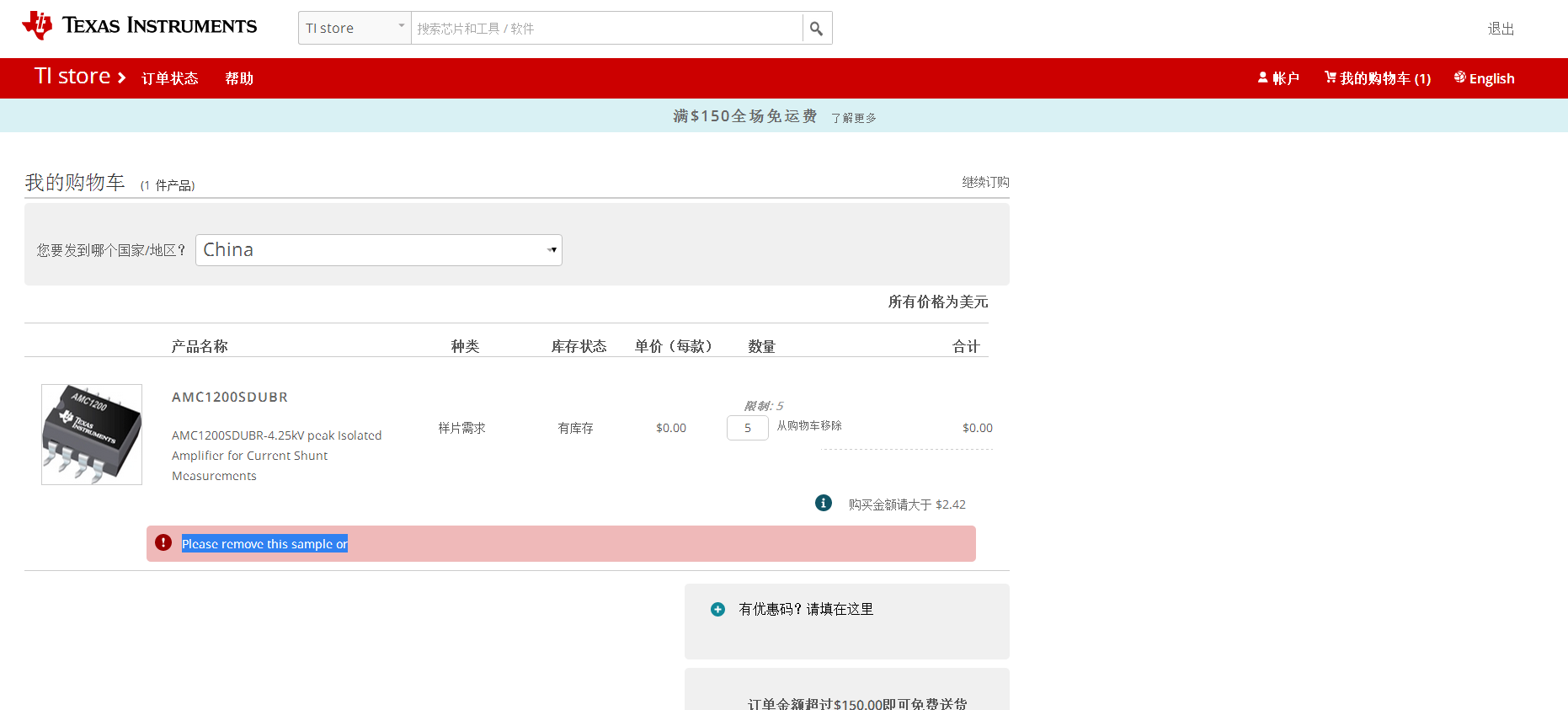Click the 库存状态 column header

(579, 346)
